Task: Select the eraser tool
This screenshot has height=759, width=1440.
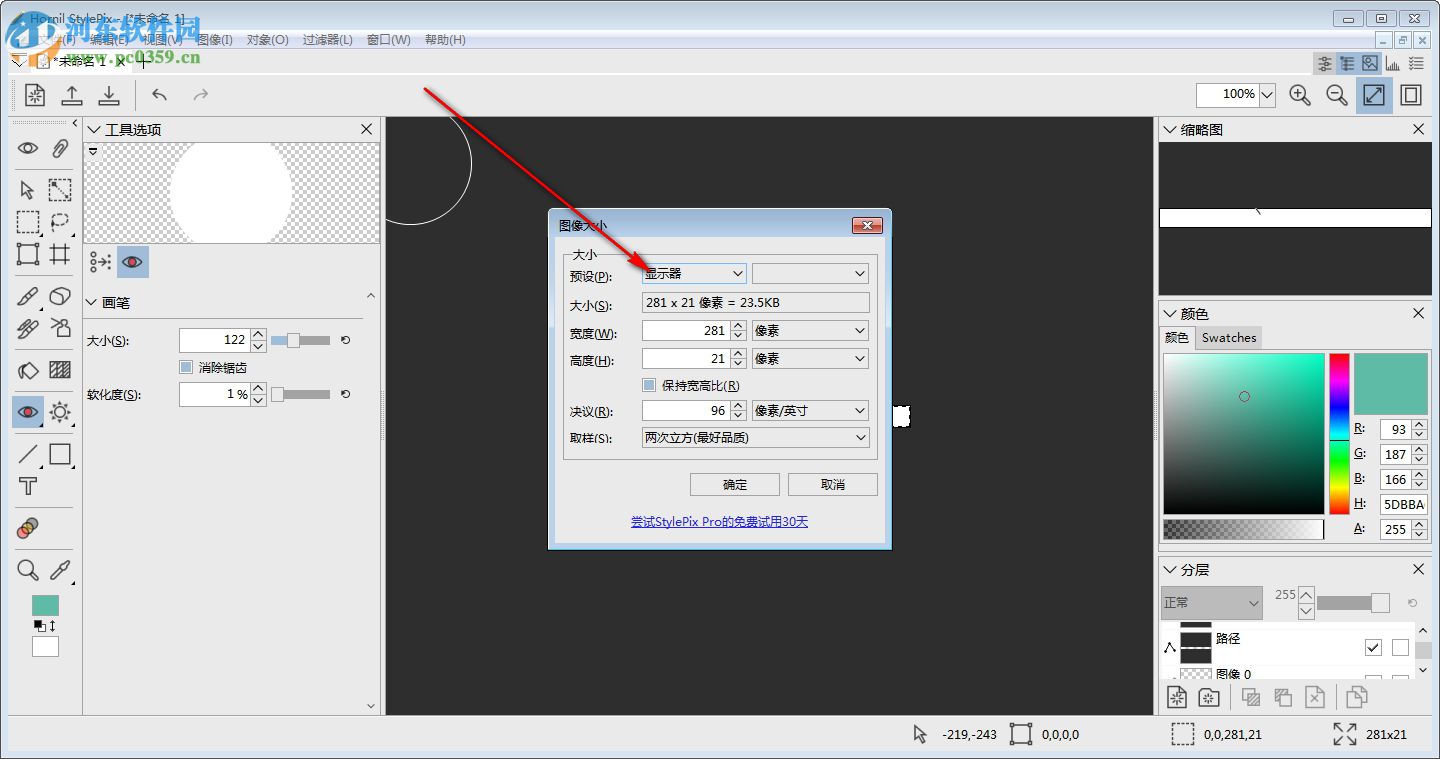Action: click(60, 297)
